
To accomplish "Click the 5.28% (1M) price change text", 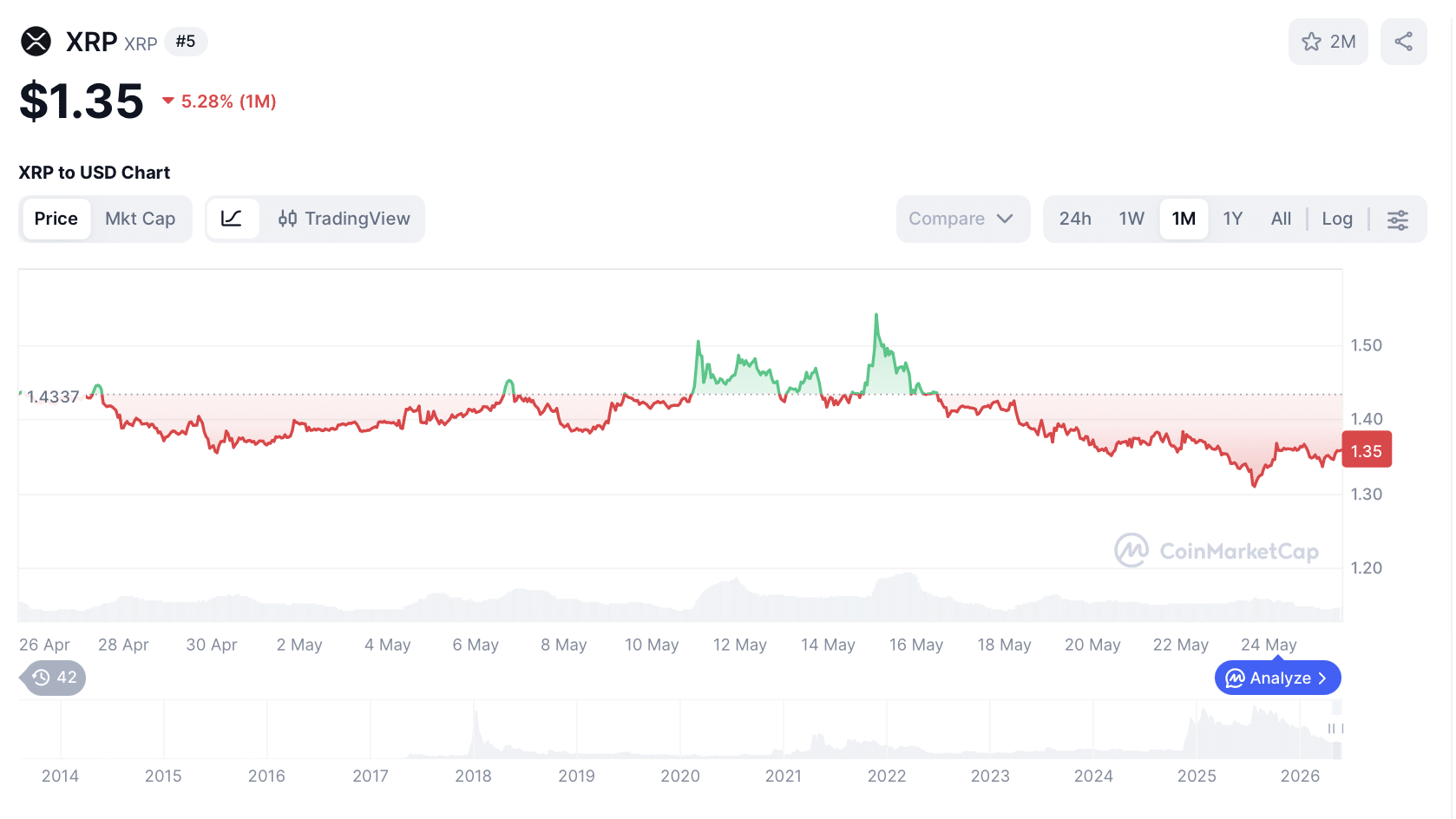I will pos(228,102).
